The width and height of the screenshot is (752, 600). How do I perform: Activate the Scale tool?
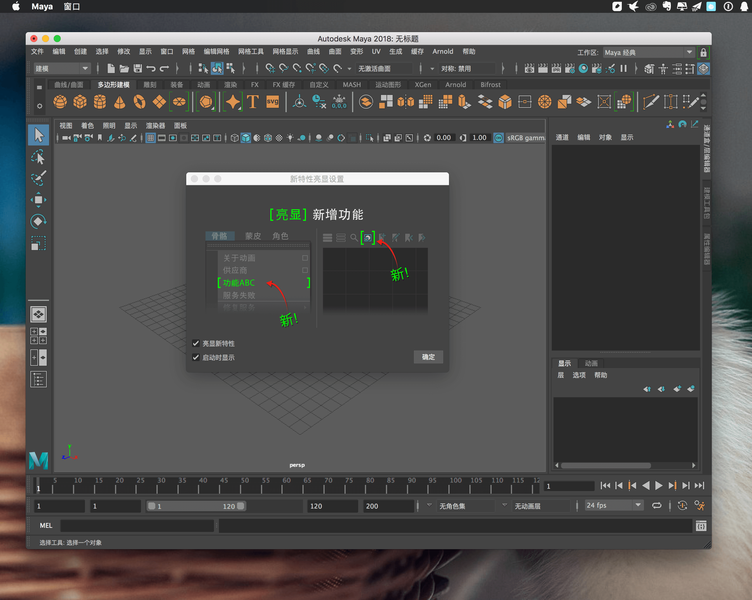tap(38, 243)
